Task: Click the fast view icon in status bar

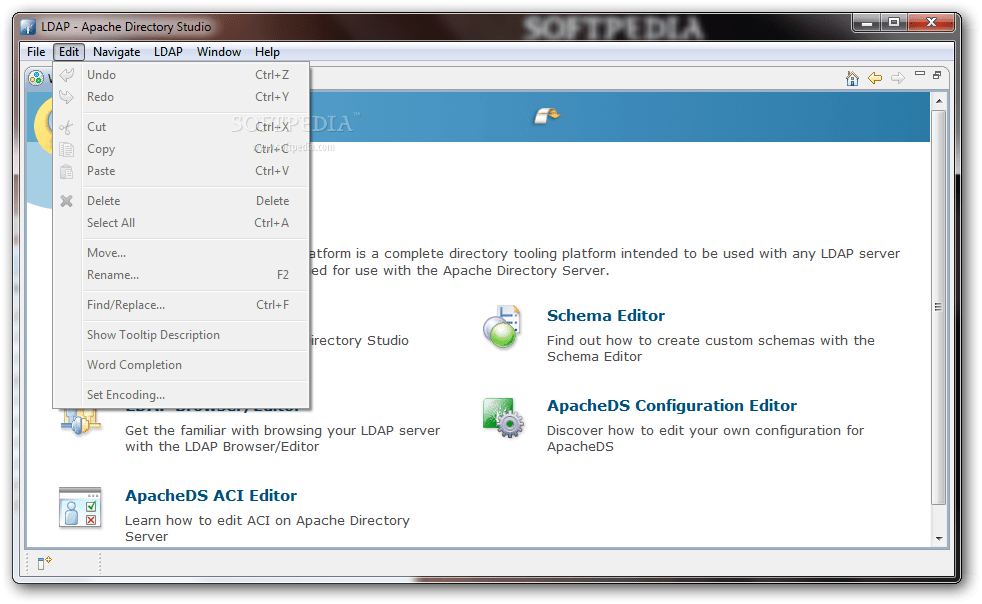Action: [44, 563]
